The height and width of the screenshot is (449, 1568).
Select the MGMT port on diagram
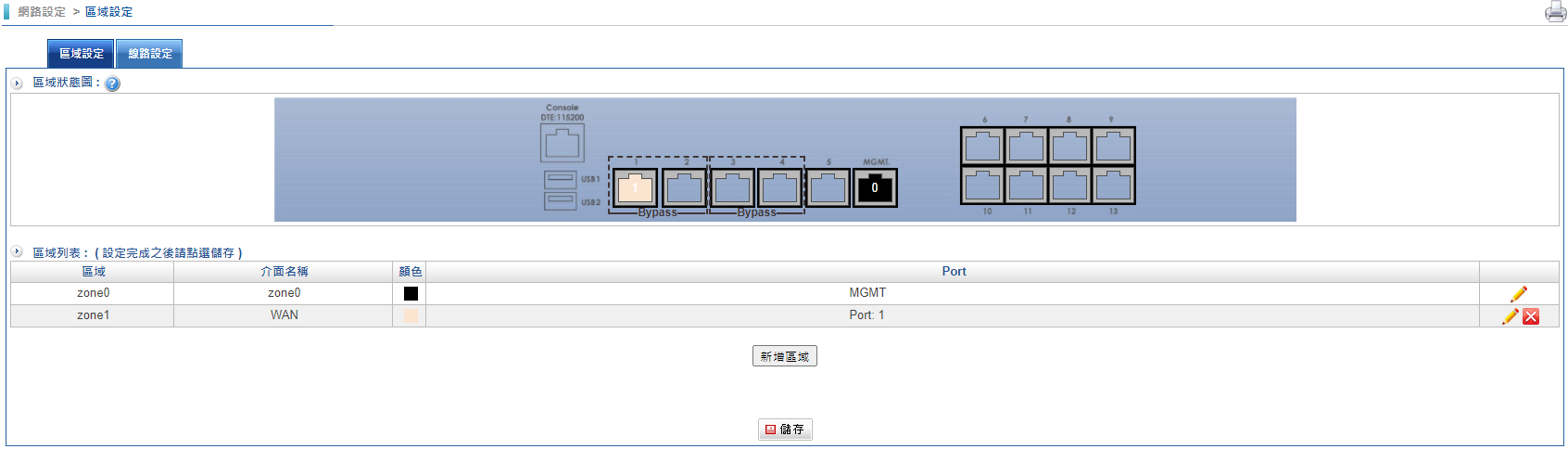pyautogui.click(x=875, y=188)
